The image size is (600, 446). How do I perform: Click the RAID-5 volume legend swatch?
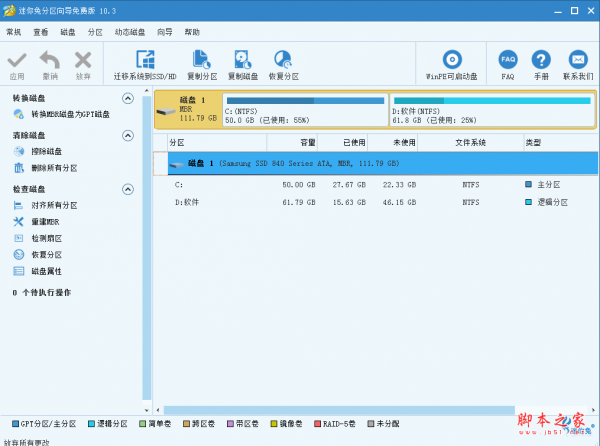317,424
